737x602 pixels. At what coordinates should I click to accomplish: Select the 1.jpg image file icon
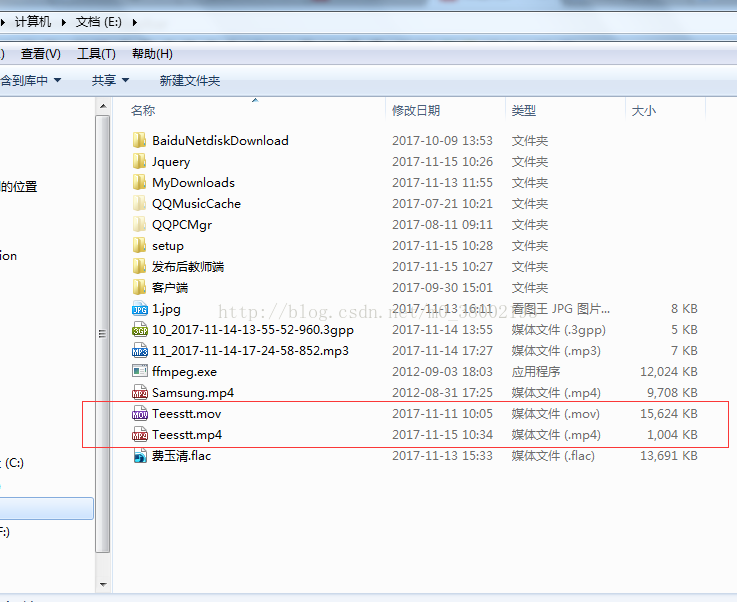tap(140, 309)
